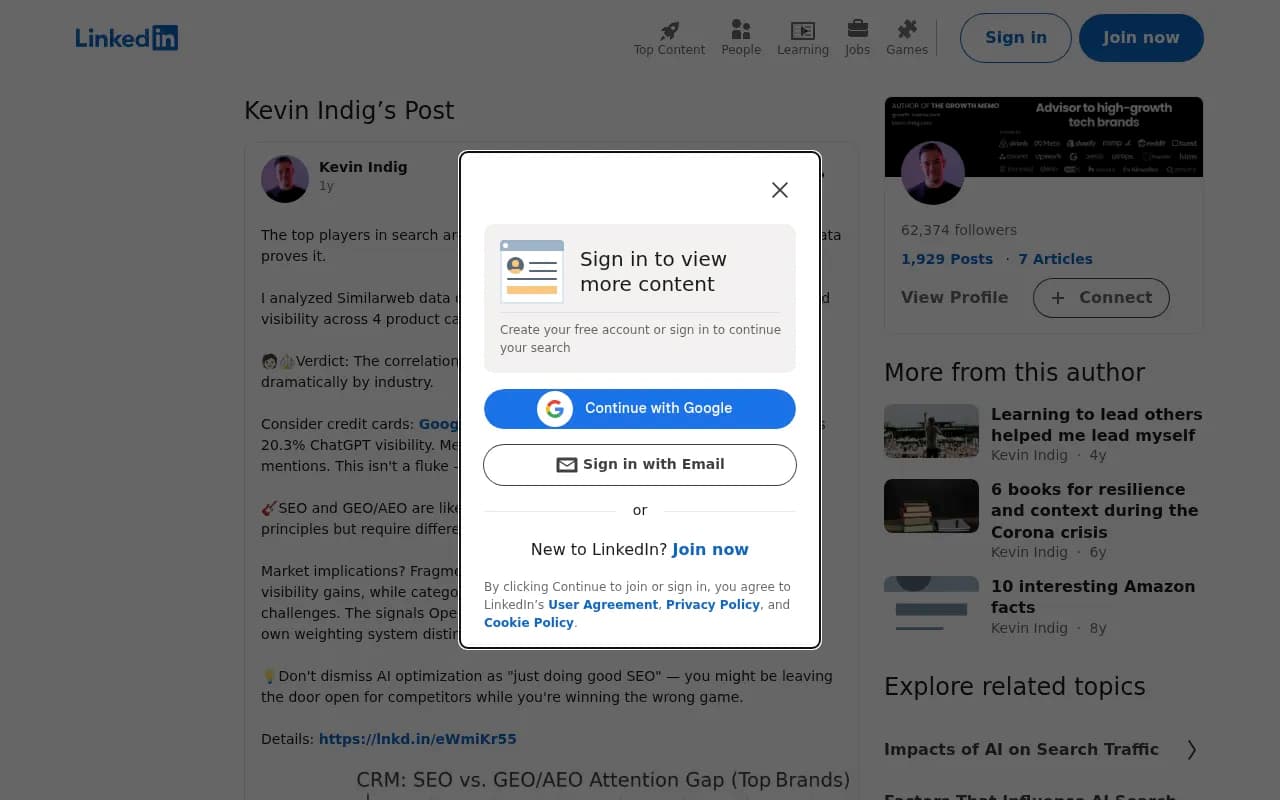Click Kevin Indig's post avatar
This screenshot has height=800, width=1280.
(285, 179)
